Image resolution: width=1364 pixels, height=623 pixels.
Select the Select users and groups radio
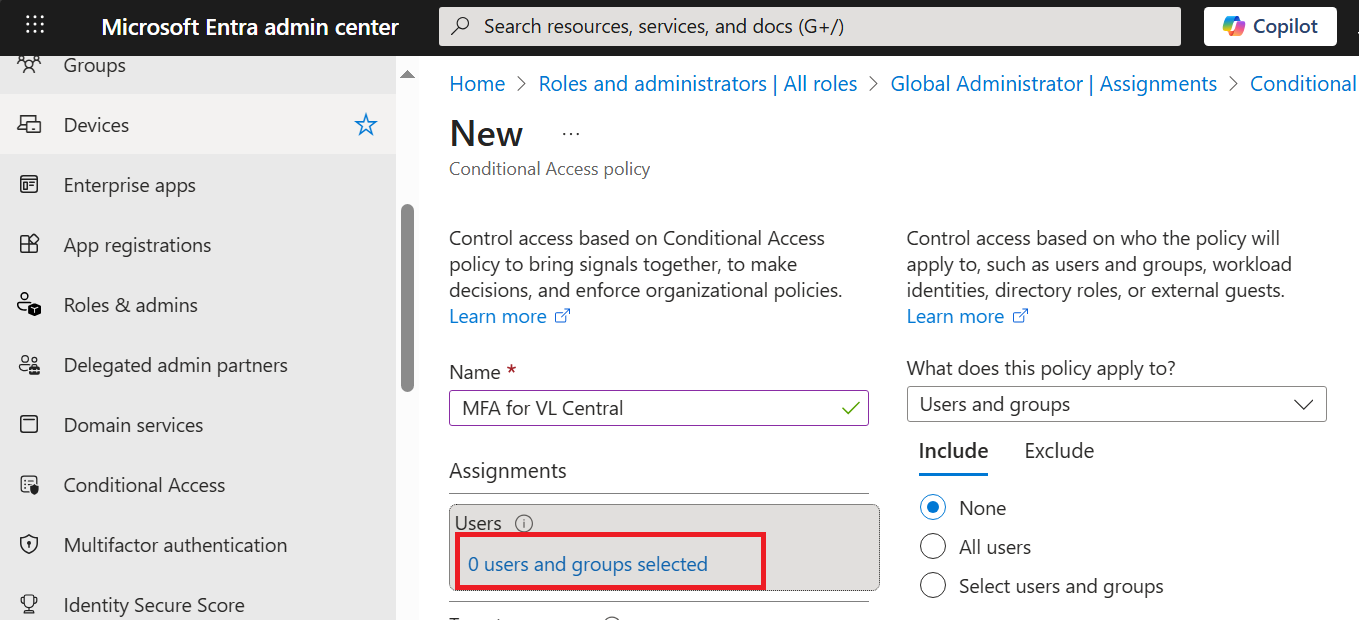click(933, 586)
